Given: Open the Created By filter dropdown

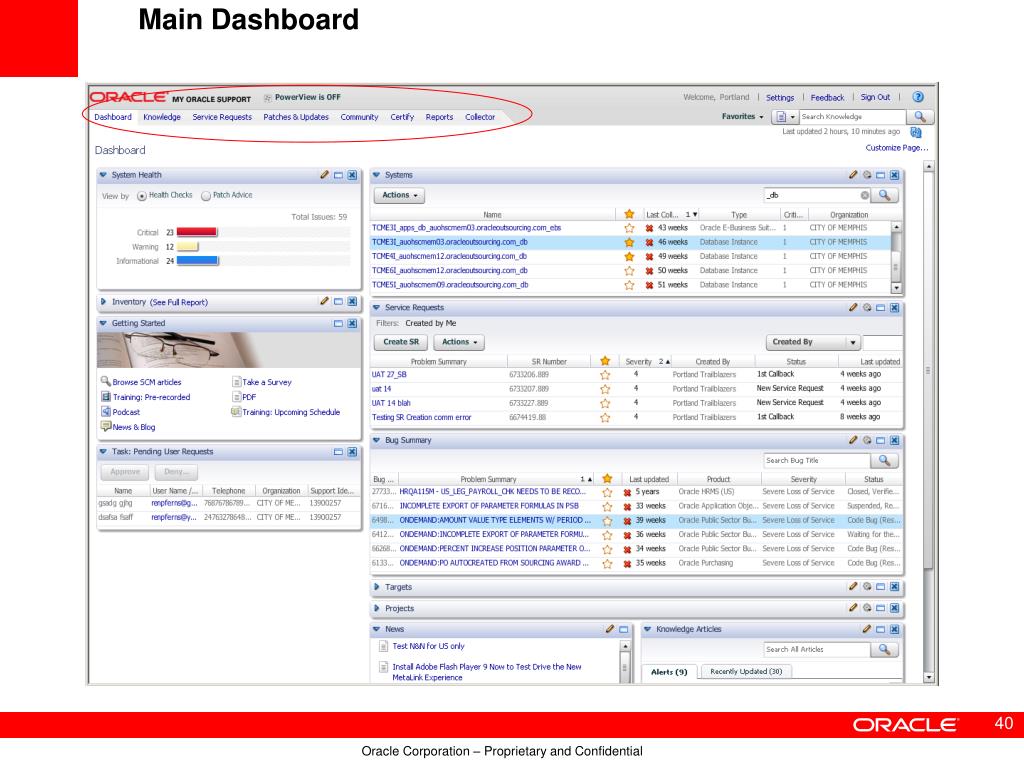Looking at the screenshot, I should 814,342.
